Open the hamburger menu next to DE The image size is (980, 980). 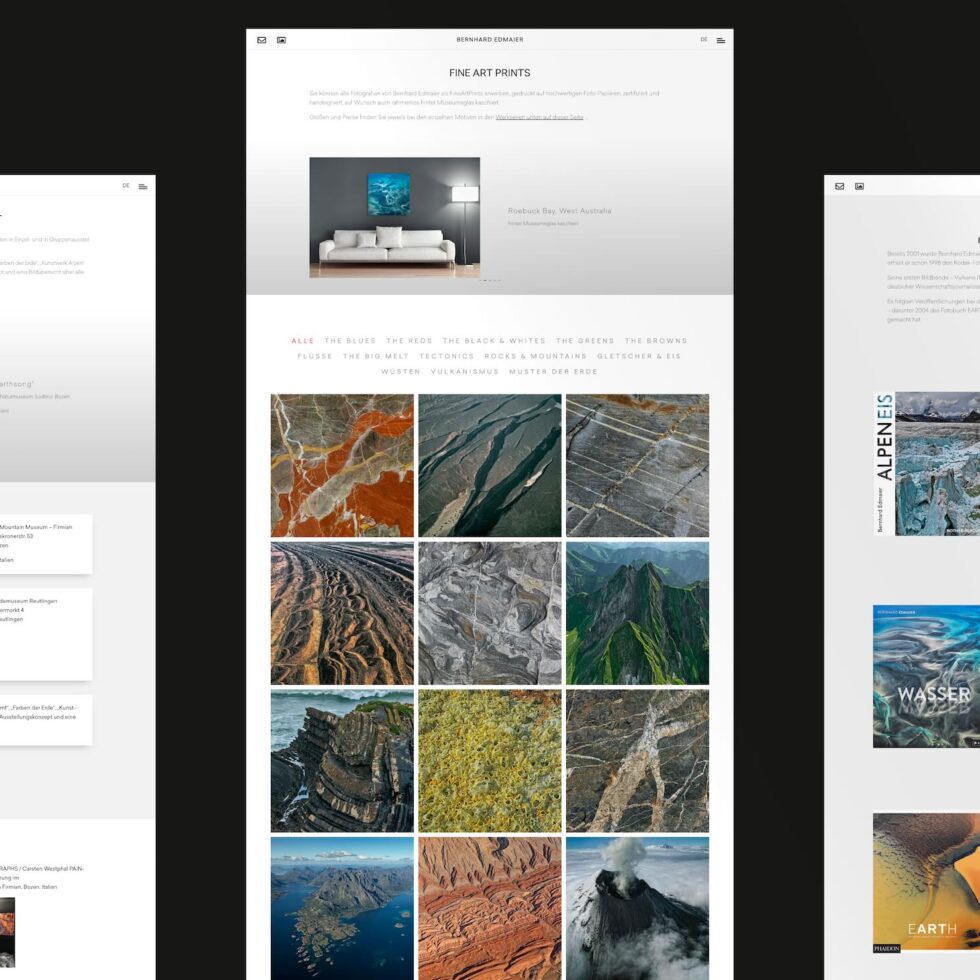click(720, 40)
